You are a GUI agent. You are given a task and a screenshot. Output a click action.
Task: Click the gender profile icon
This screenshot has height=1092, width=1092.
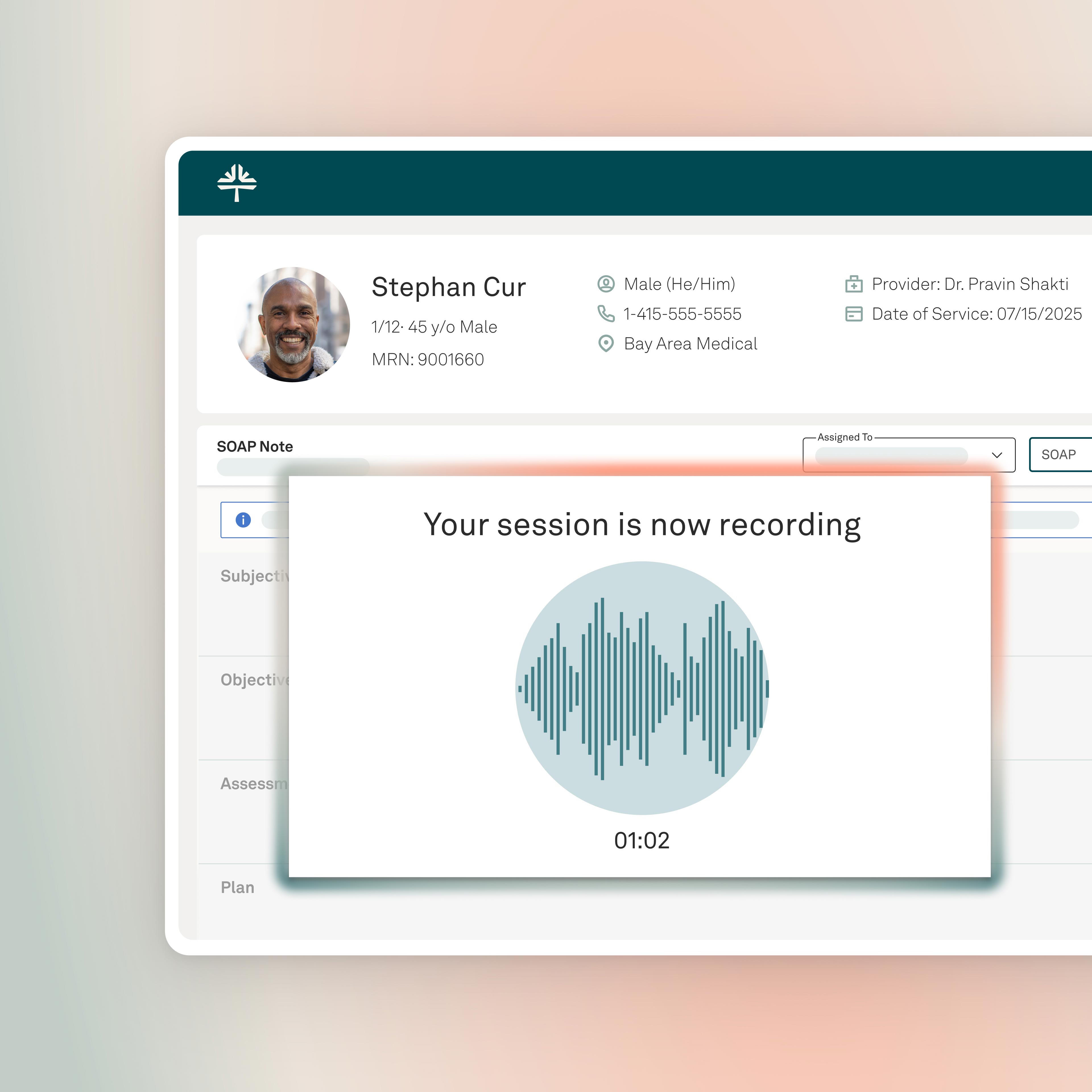pyautogui.click(x=606, y=284)
